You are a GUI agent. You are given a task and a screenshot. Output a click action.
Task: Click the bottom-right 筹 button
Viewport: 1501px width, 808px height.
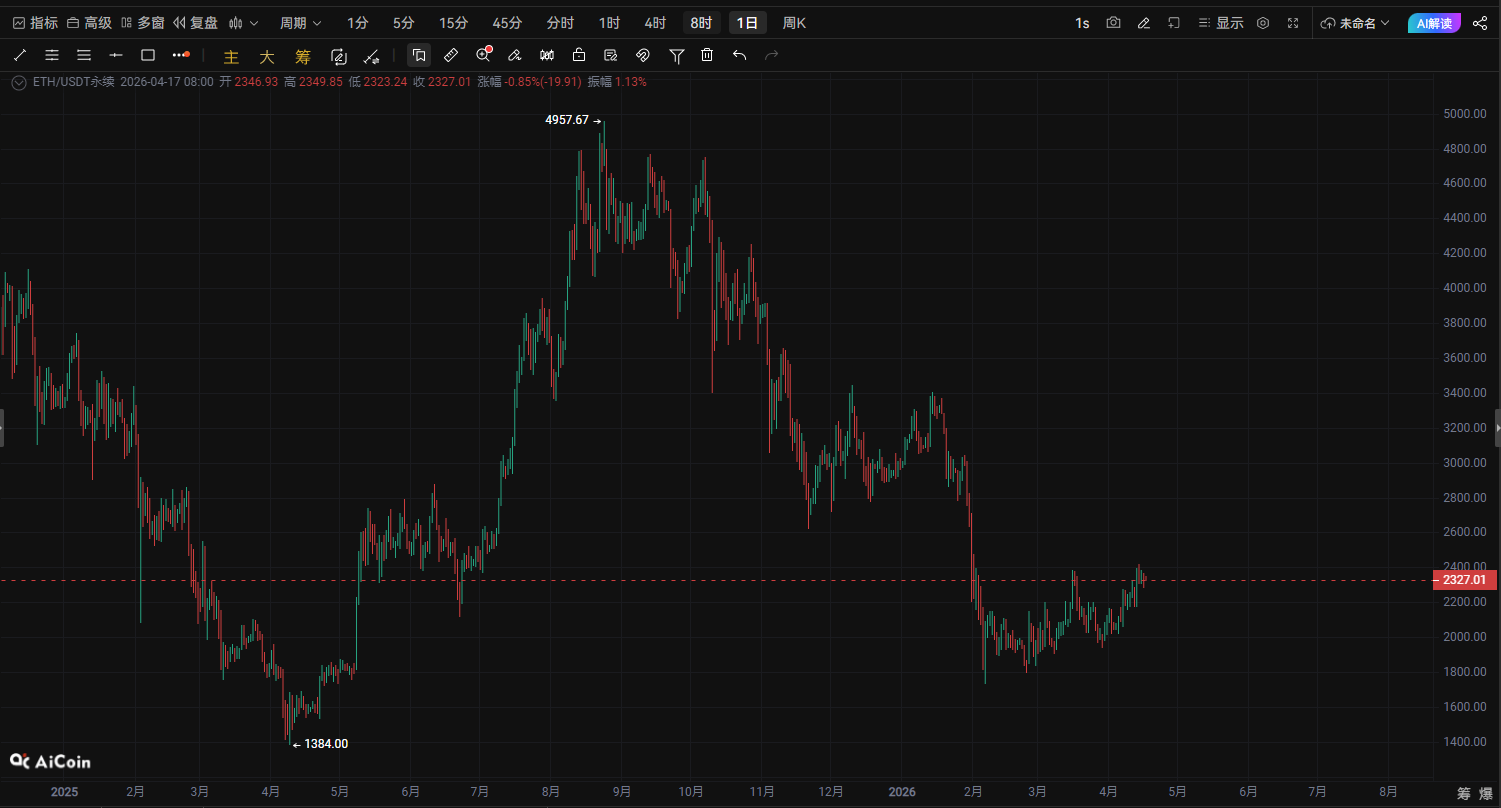pyautogui.click(x=1464, y=793)
